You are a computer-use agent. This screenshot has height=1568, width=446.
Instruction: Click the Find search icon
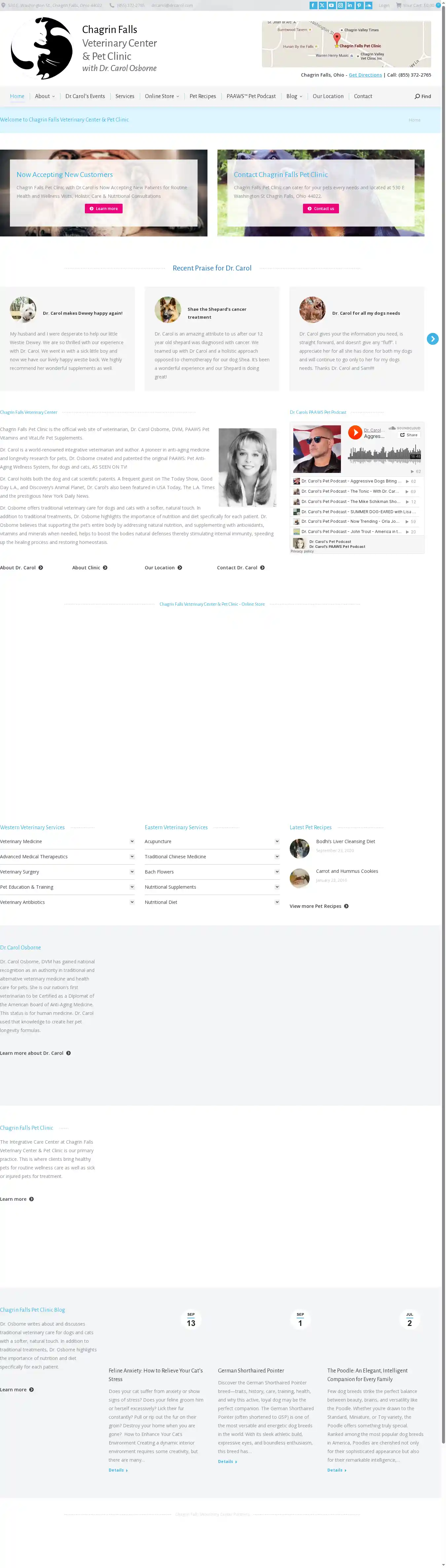[x=422, y=96]
